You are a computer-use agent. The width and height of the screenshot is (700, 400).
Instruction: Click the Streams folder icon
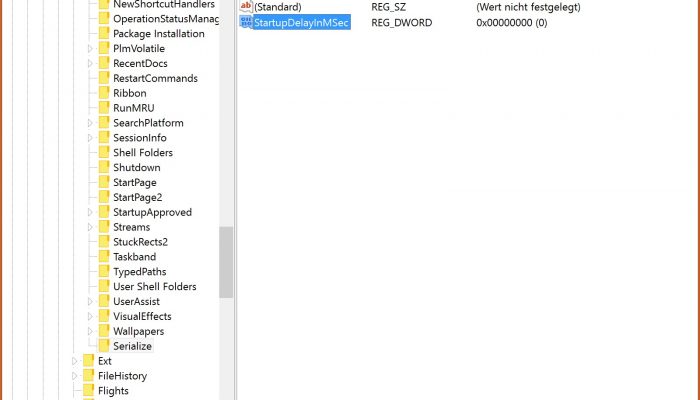tap(104, 227)
